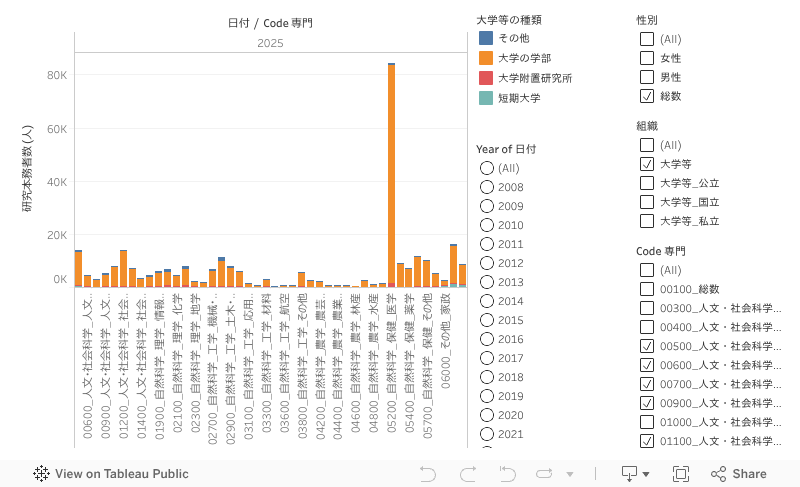Click the Revert view icon
This screenshot has width=800, height=487.
click(x=508, y=474)
